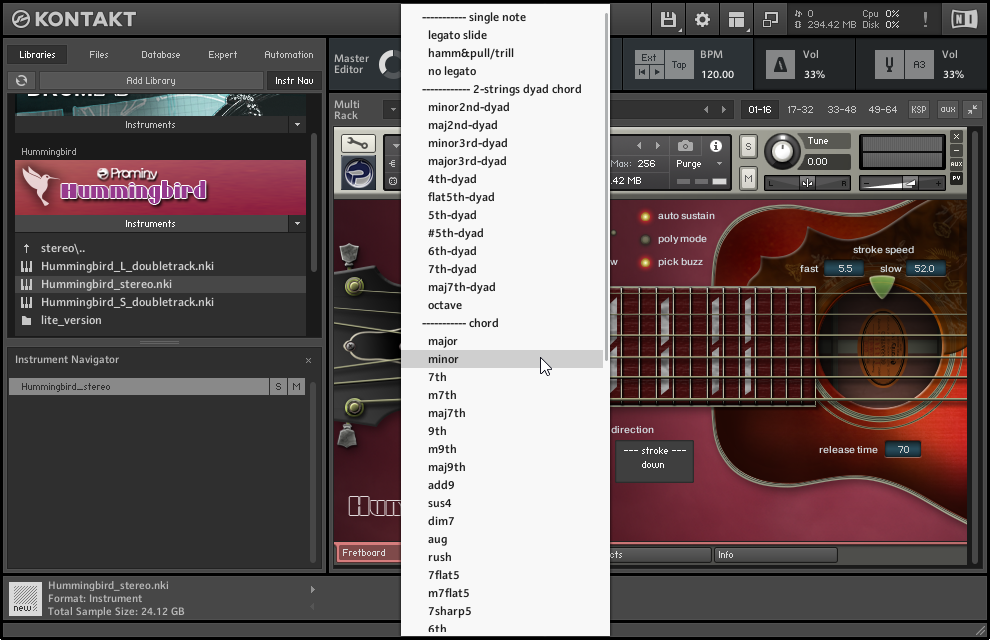Click the instrument info icon

[x=716, y=146]
